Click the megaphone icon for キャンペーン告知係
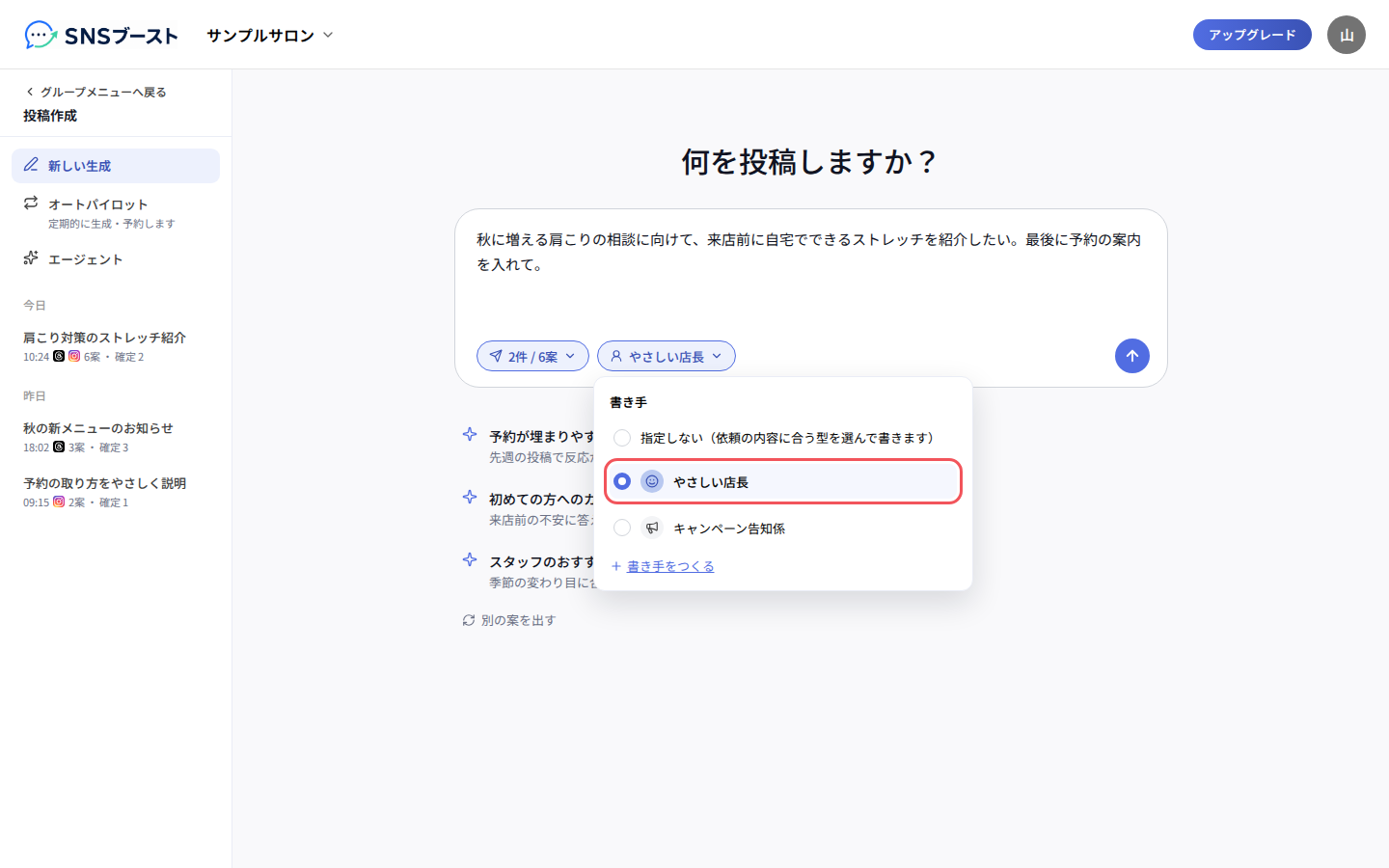 point(652,528)
